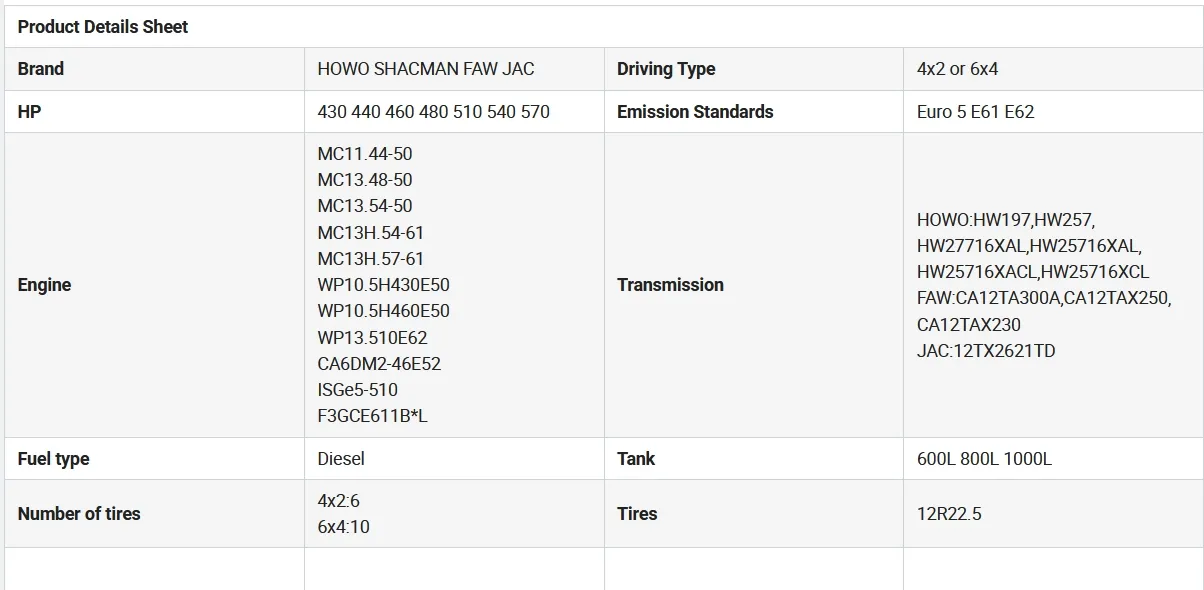
Task: Select the Number of tires label
Action: pyautogui.click(x=79, y=514)
